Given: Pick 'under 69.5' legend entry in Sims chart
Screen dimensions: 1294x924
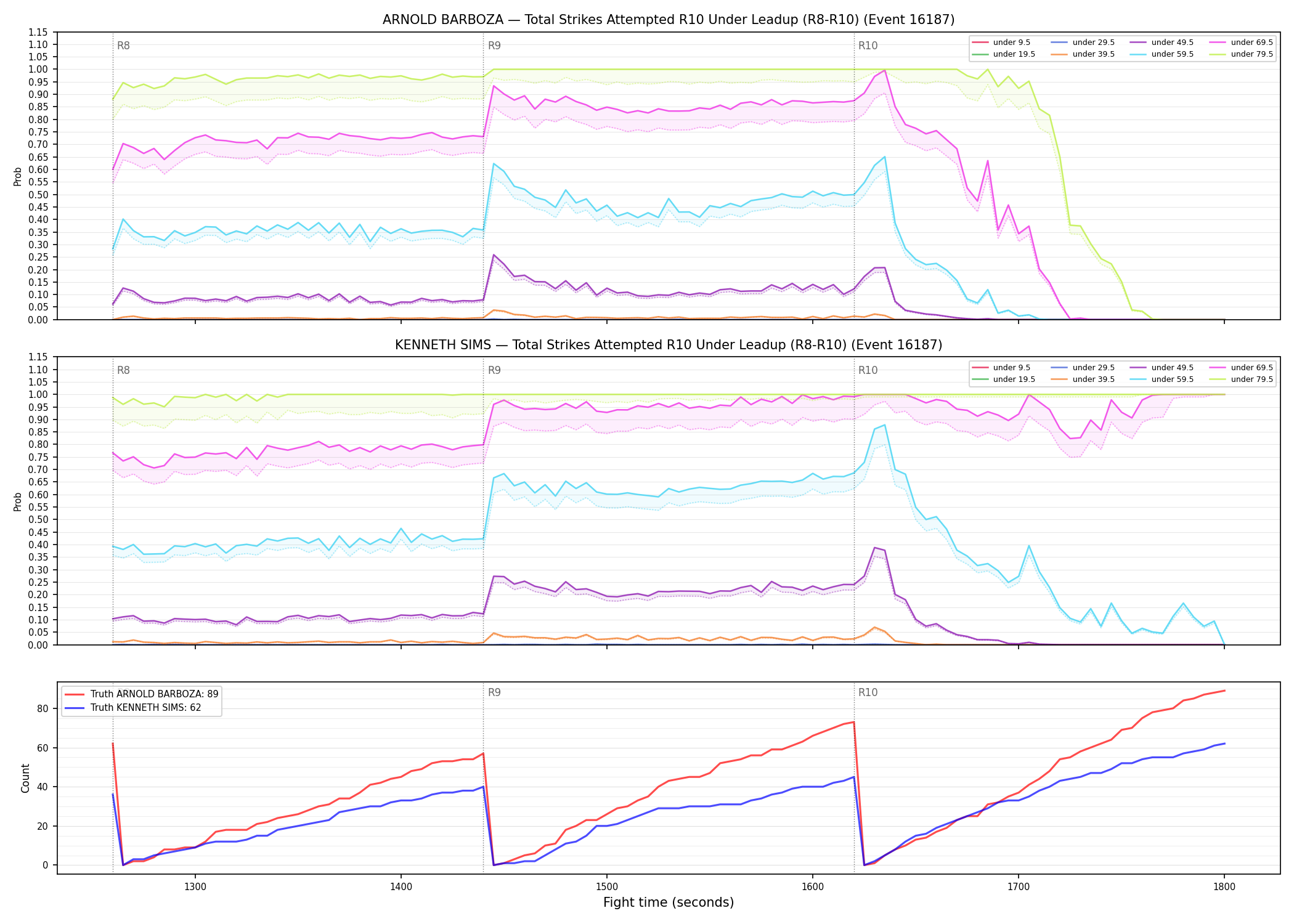Looking at the screenshot, I should pyautogui.click(x=1241, y=368).
